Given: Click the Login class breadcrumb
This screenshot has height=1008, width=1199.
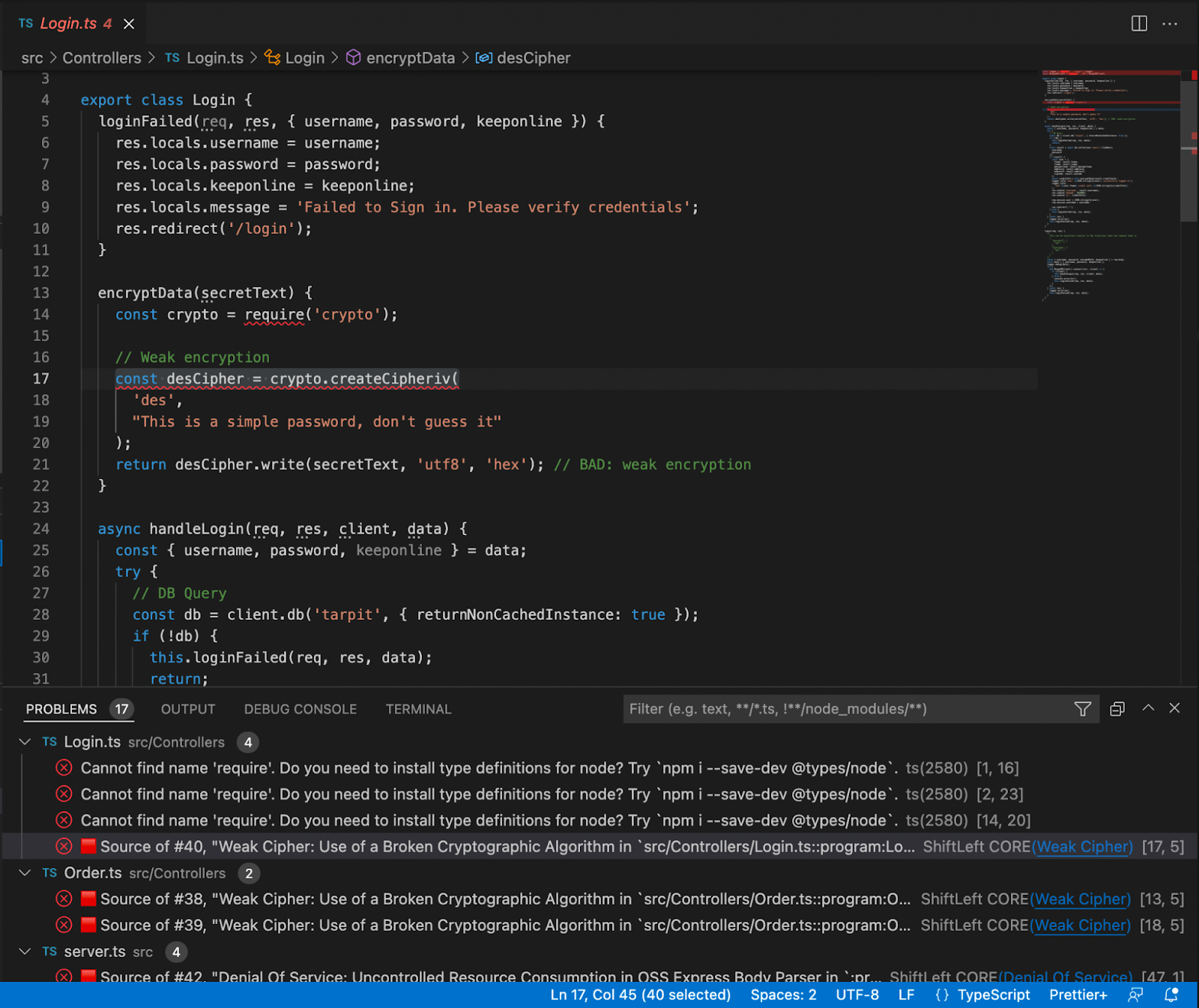Looking at the screenshot, I should pos(295,58).
